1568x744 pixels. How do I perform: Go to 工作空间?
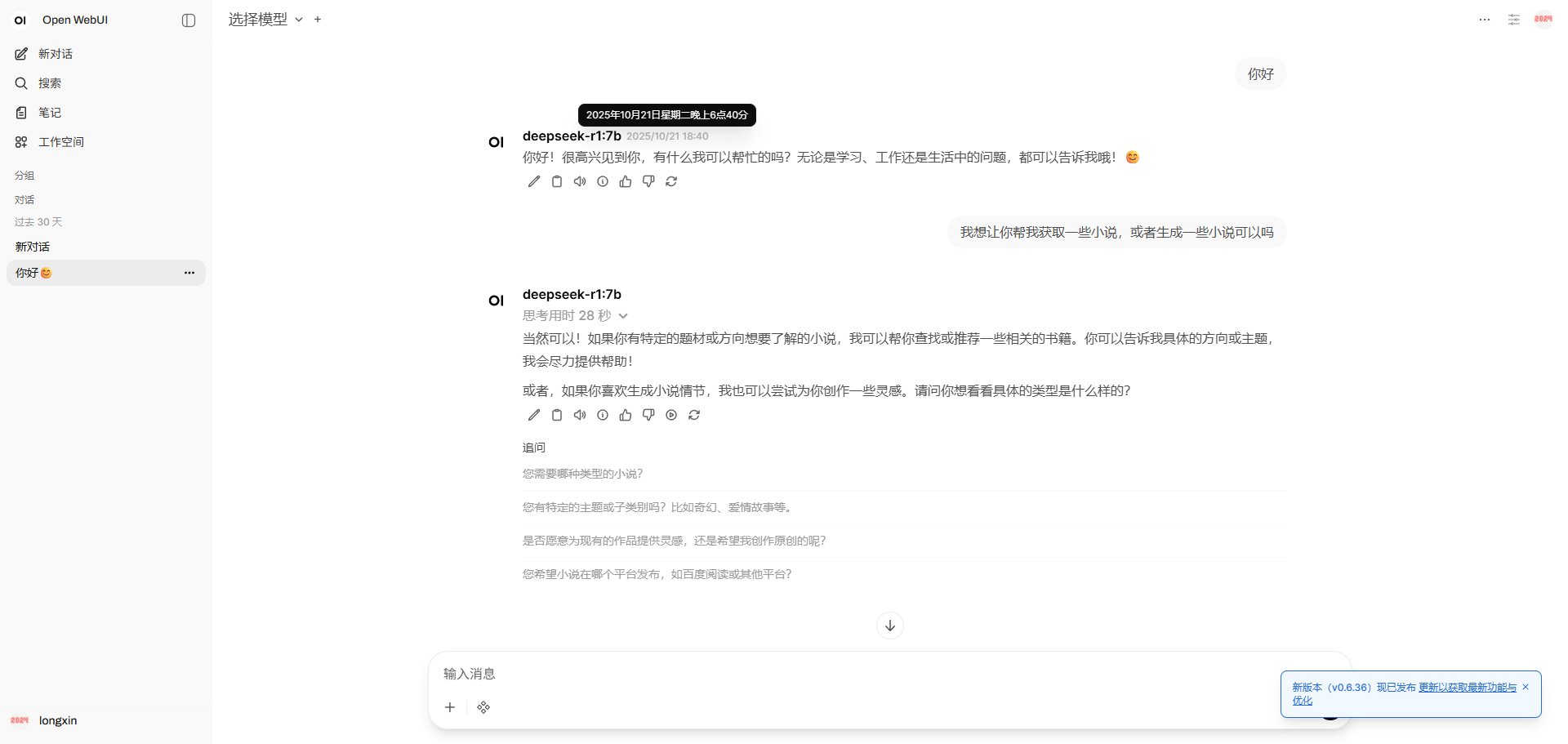pos(60,142)
